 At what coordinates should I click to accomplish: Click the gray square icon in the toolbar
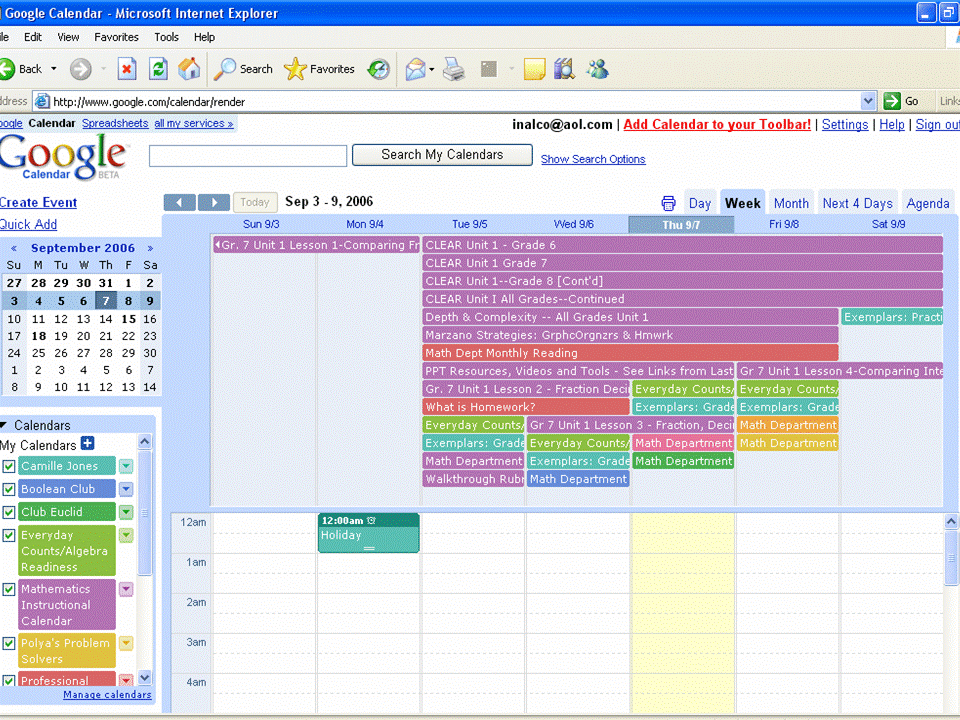[x=489, y=69]
